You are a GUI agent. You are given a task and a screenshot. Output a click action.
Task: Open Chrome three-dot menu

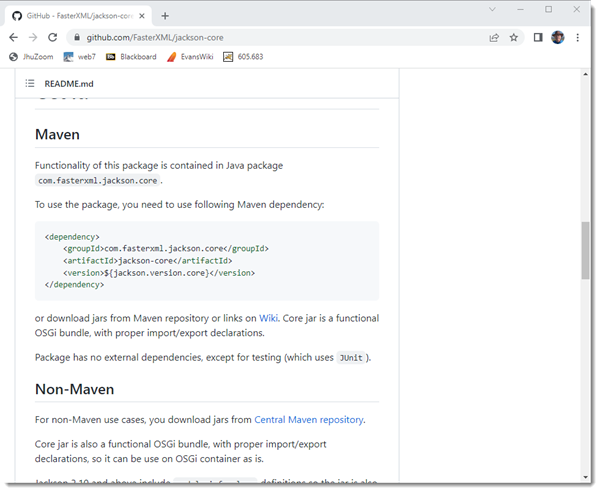(577, 37)
